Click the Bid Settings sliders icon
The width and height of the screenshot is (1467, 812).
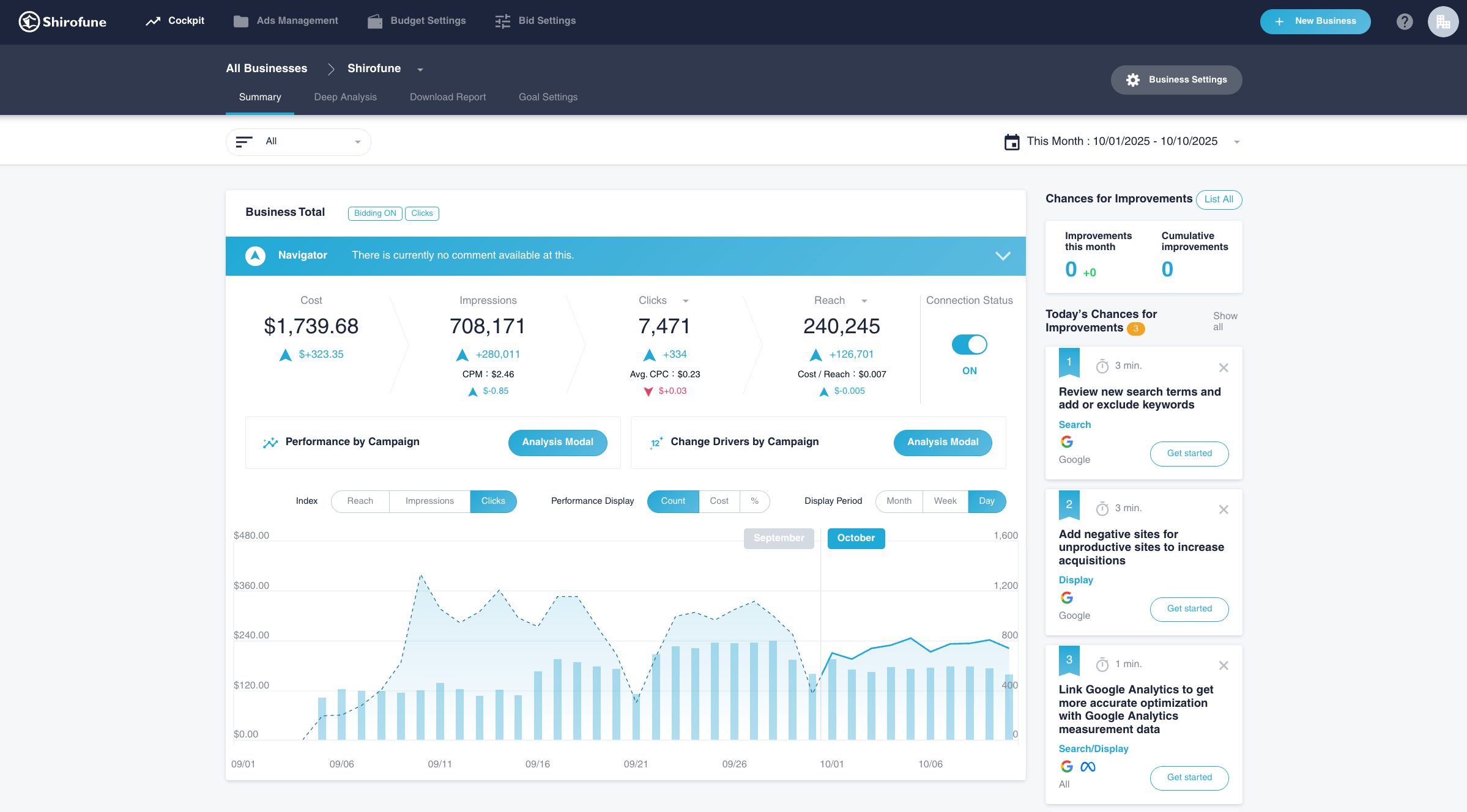(x=502, y=21)
